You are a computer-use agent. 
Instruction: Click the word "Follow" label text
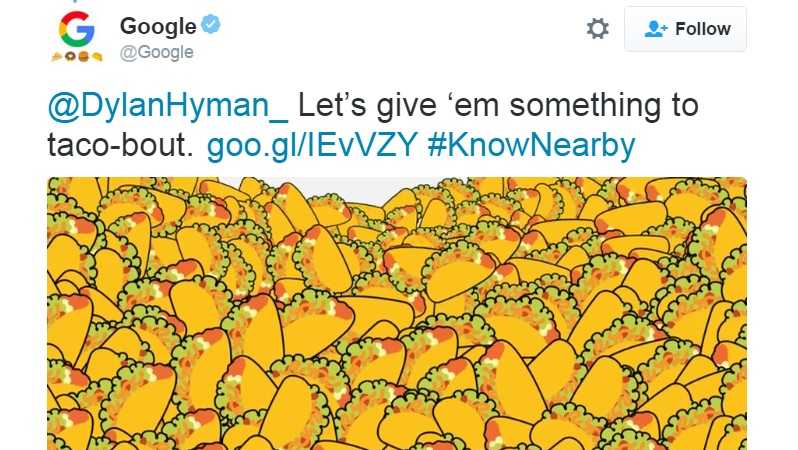pyautogui.click(x=703, y=29)
